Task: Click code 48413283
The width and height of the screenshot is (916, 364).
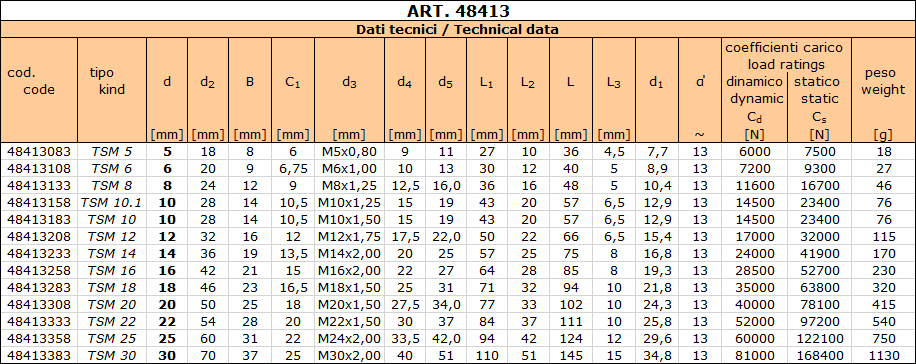Action: [x=39, y=287]
